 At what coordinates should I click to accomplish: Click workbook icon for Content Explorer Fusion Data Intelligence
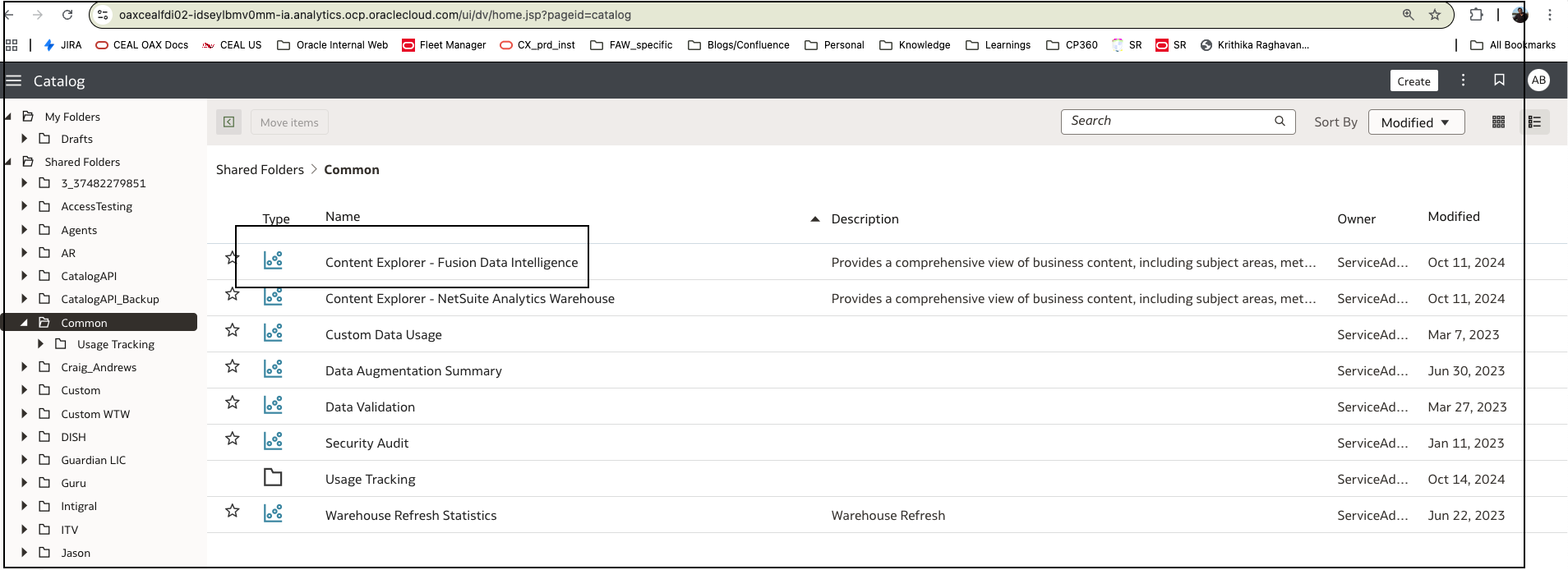273,260
